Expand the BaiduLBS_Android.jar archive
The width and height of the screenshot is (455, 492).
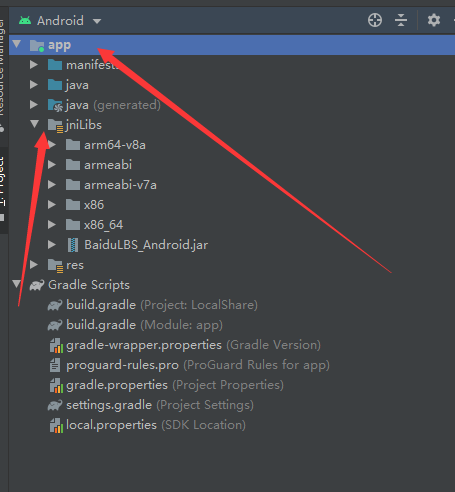(x=52, y=244)
